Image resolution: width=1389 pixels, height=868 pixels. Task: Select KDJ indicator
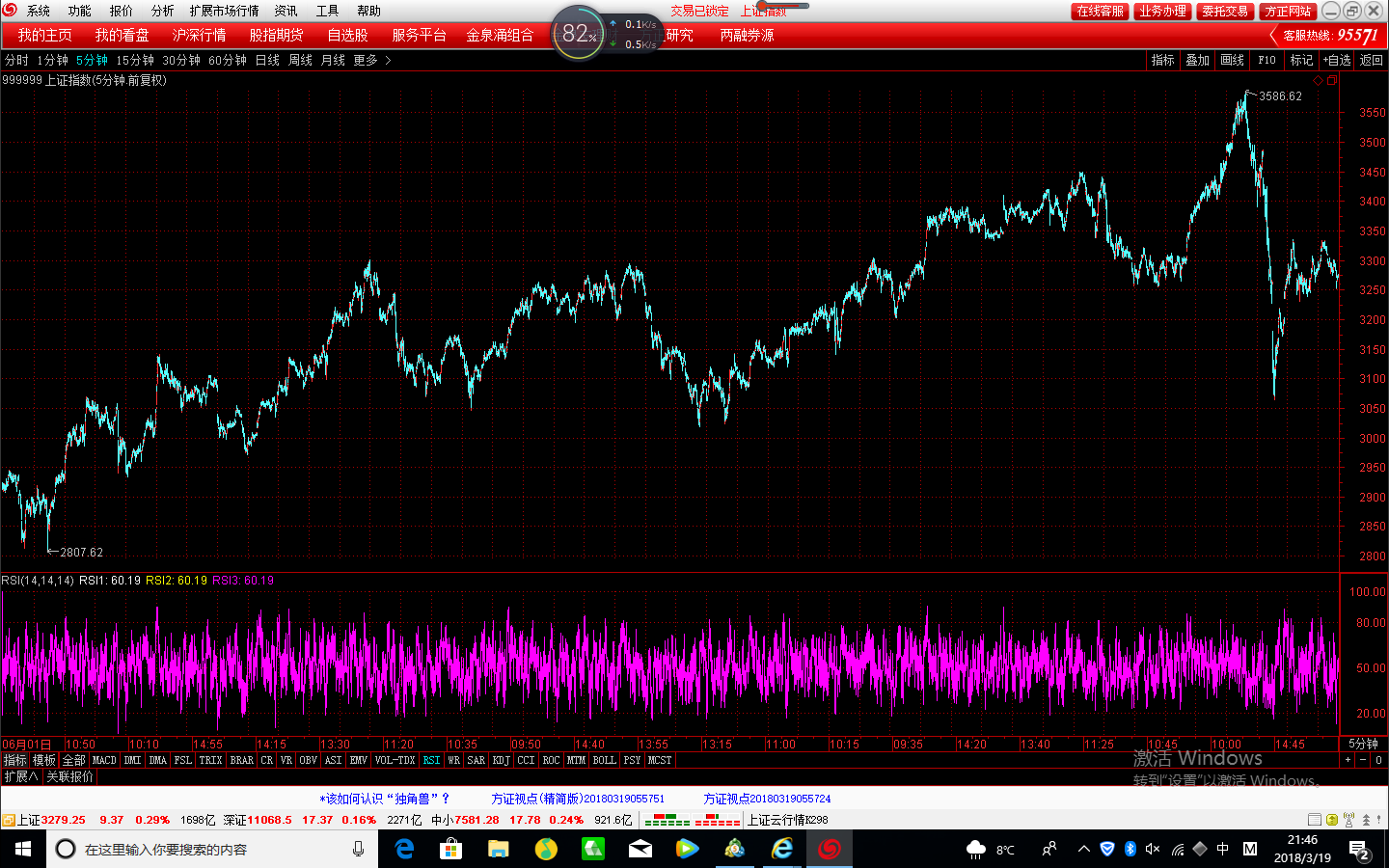point(502,760)
